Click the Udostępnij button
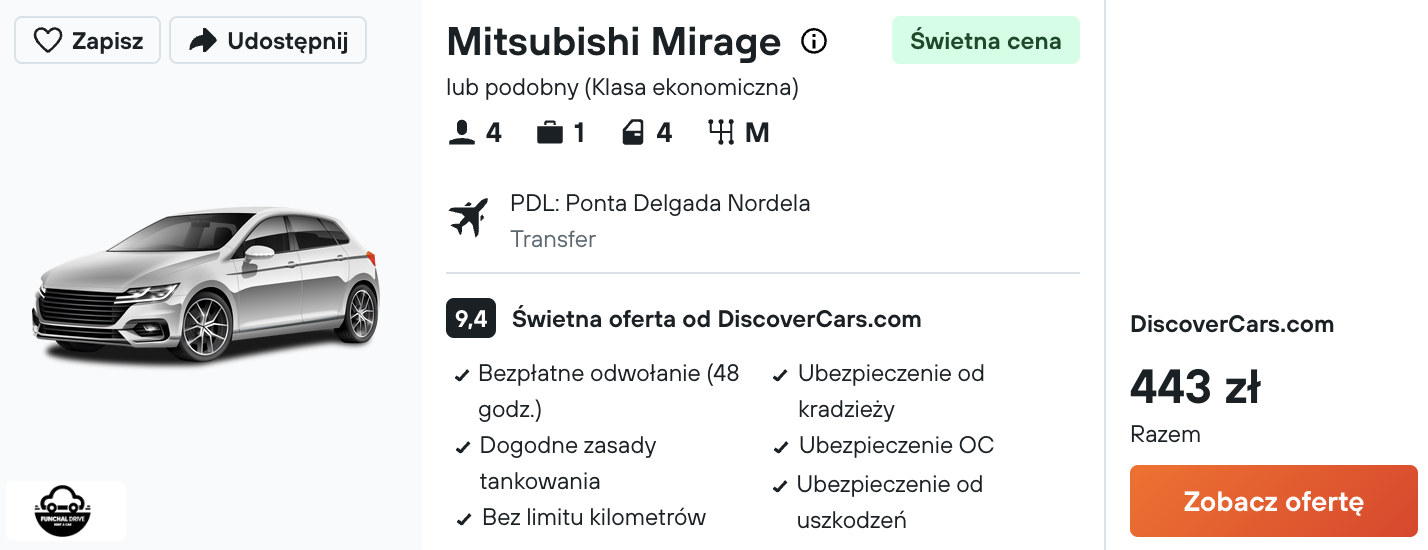The height and width of the screenshot is (550, 1428). point(268,40)
